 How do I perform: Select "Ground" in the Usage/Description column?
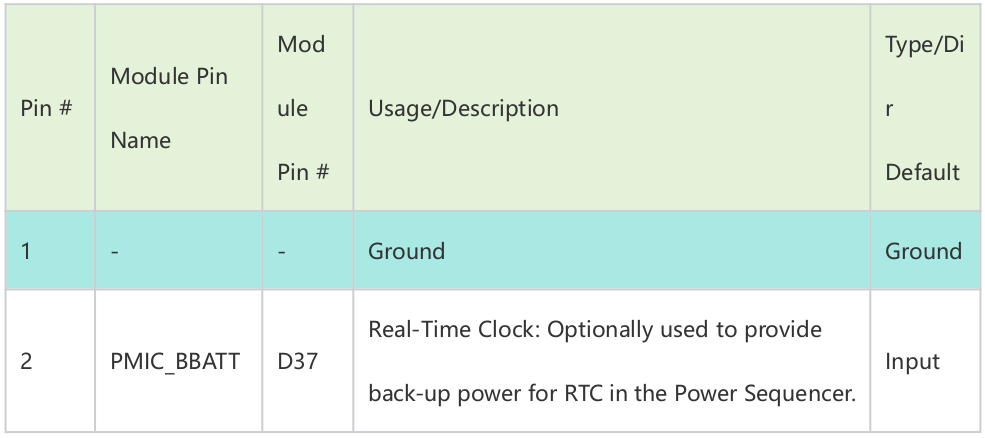click(x=406, y=251)
